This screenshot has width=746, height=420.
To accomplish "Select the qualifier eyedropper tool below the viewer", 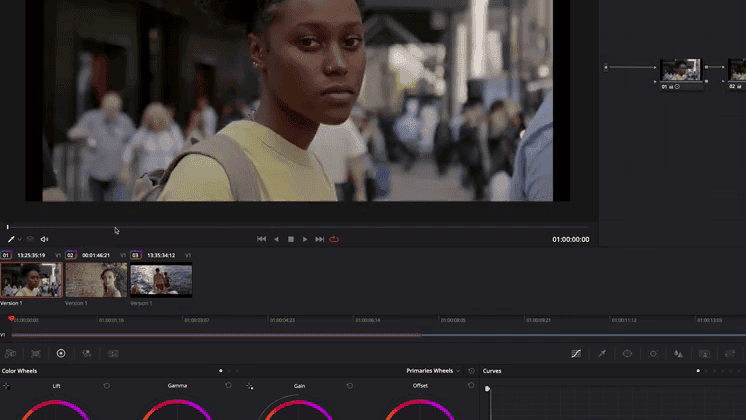I will 11,239.
